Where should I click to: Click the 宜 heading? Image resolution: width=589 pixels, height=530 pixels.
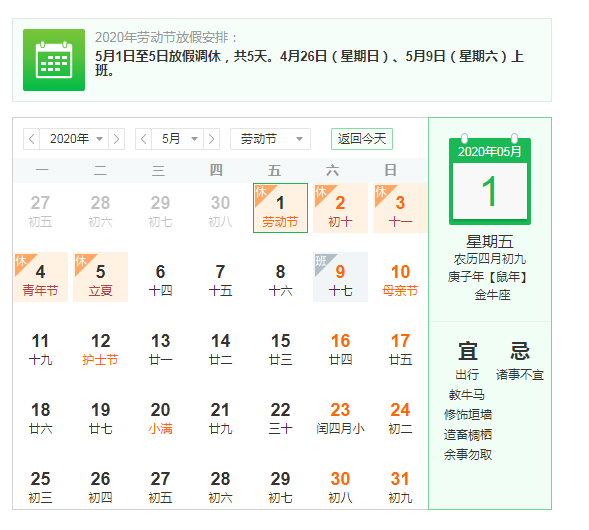point(468,351)
